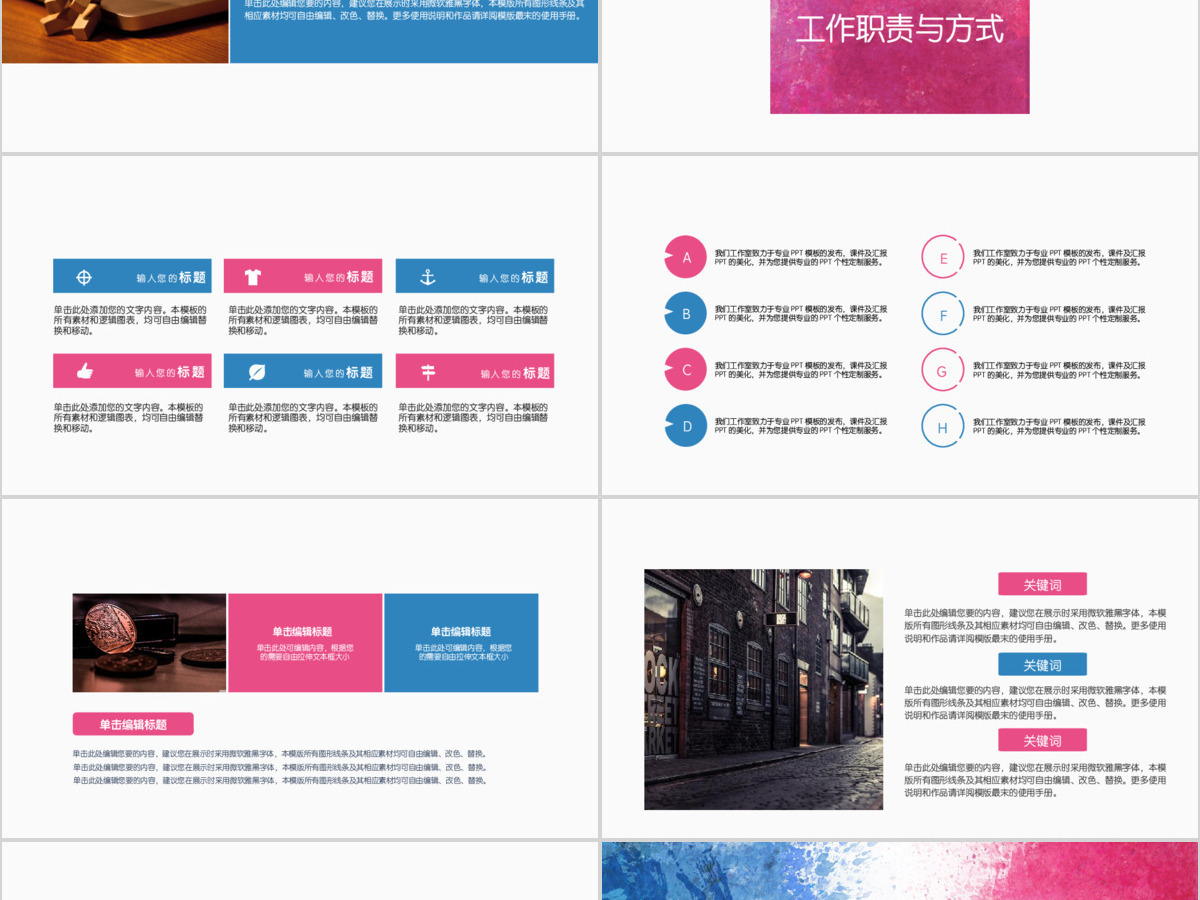Screen dimensions: 1200x900
Task: Select the blue circle labeled D
Action: (x=686, y=425)
